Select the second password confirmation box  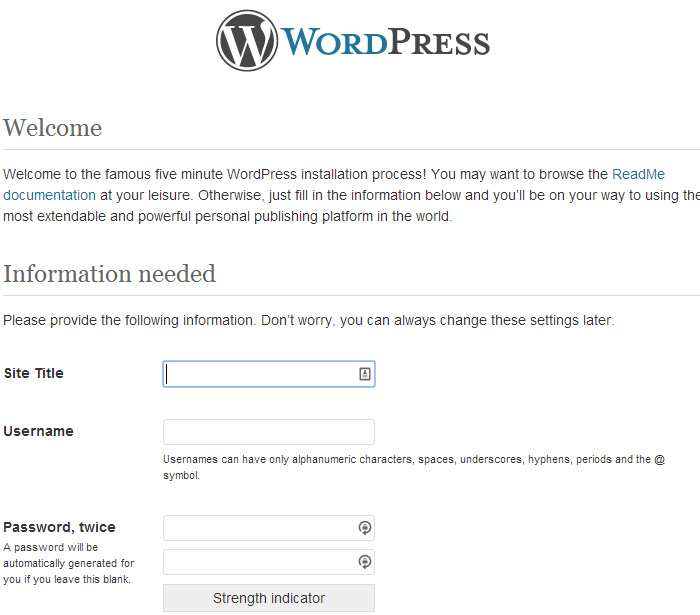click(x=269, y=562)
